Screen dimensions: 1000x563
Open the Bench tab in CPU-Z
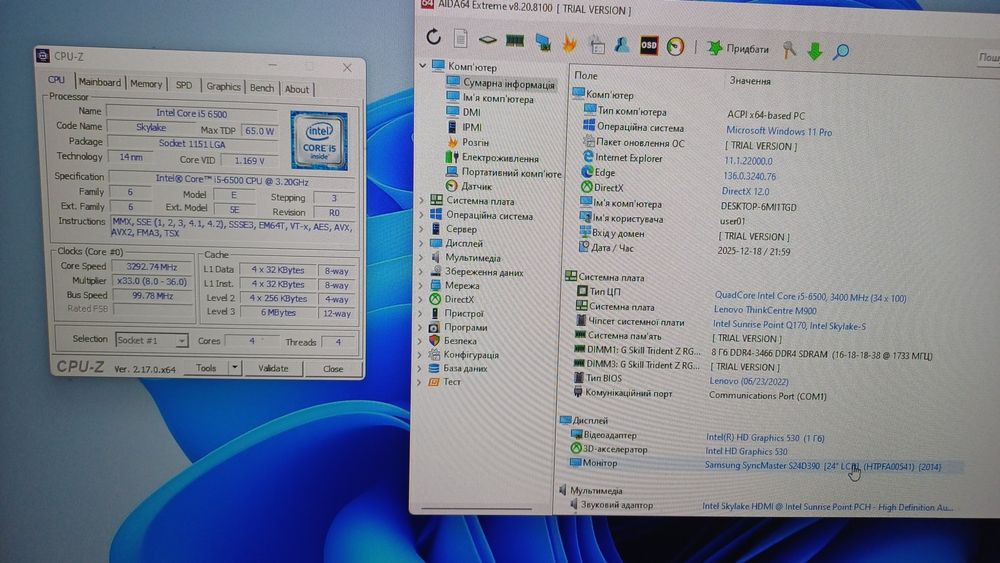261,87
